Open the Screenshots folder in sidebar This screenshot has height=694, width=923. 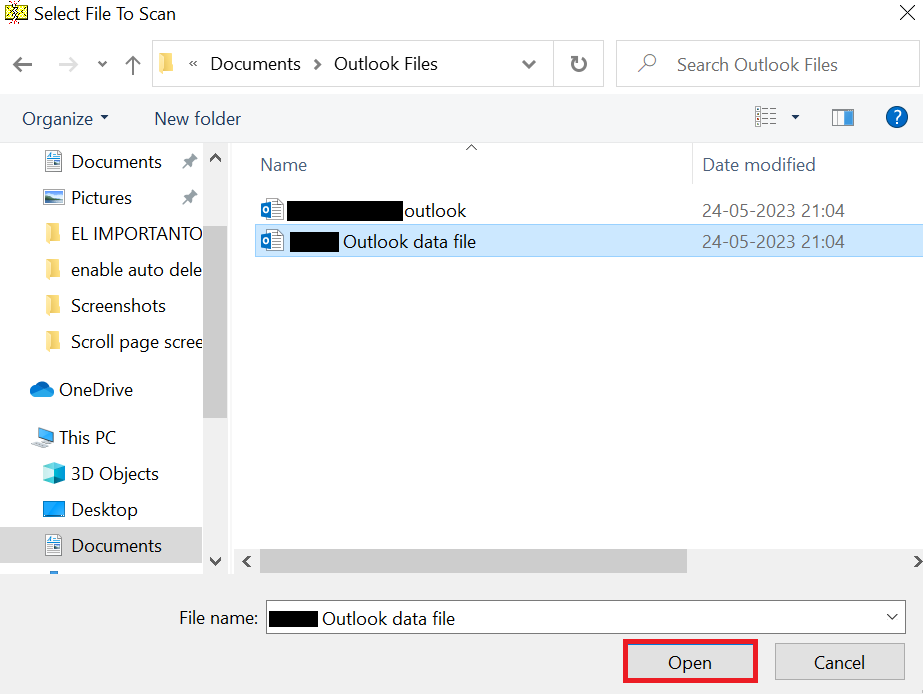tap(118, 305)
